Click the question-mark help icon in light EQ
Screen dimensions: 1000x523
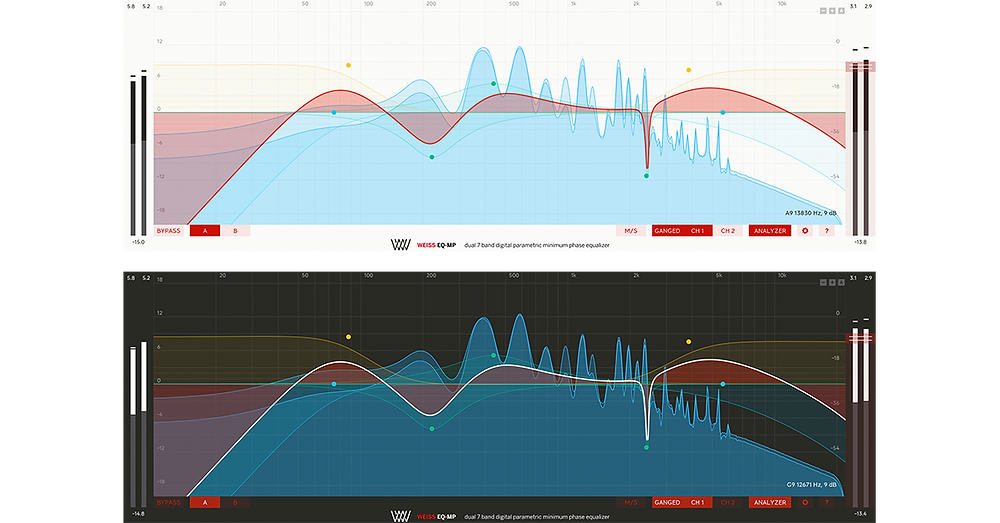point(827,231)
